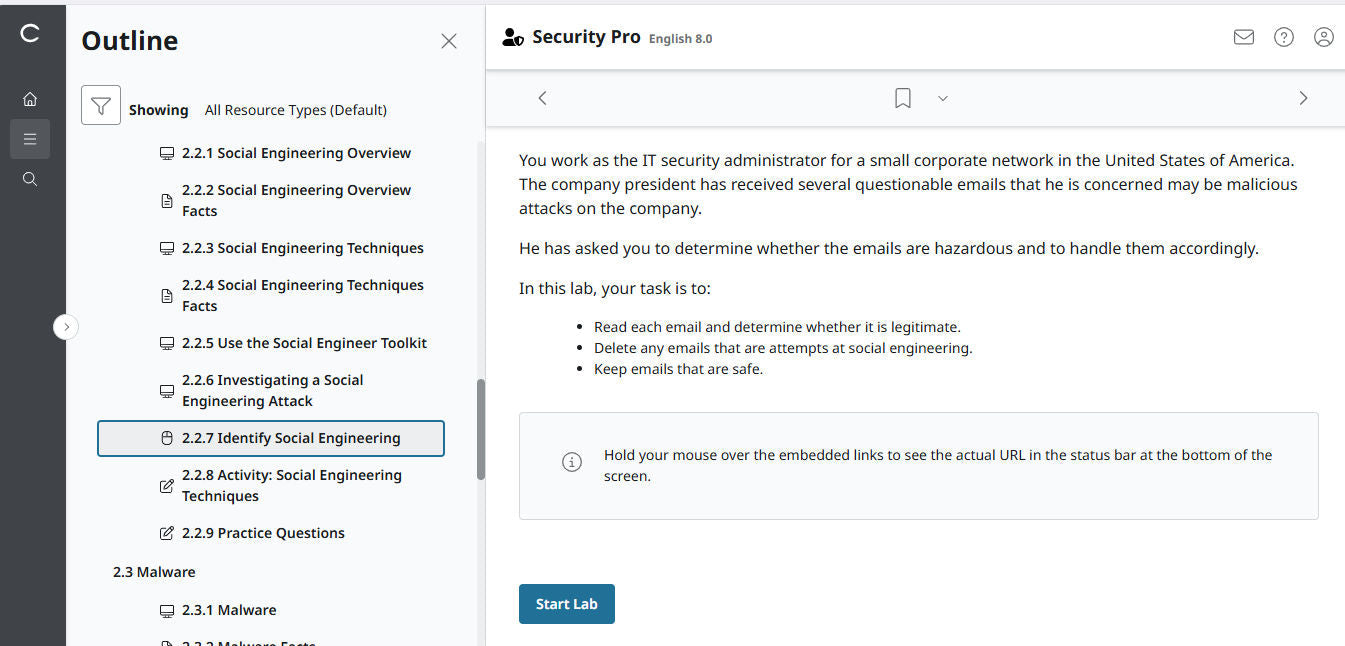Open the bookmark dropdown chevron

942,98
